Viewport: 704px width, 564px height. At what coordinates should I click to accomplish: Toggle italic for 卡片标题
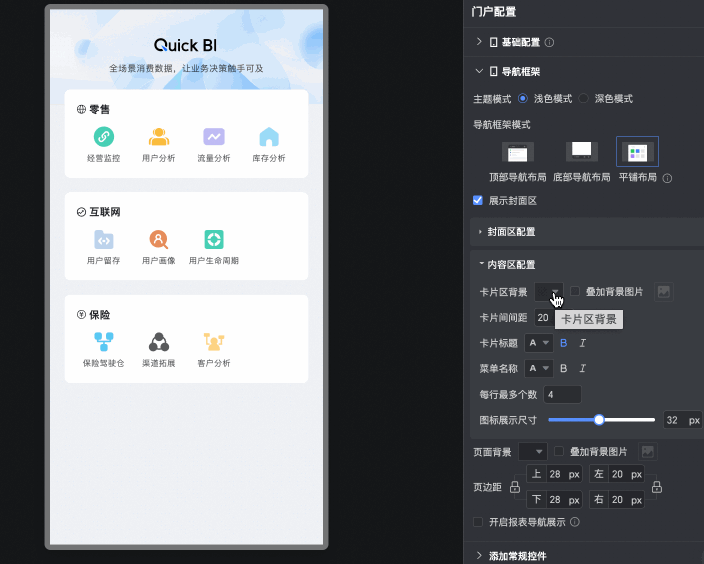[x=583, y=343]
